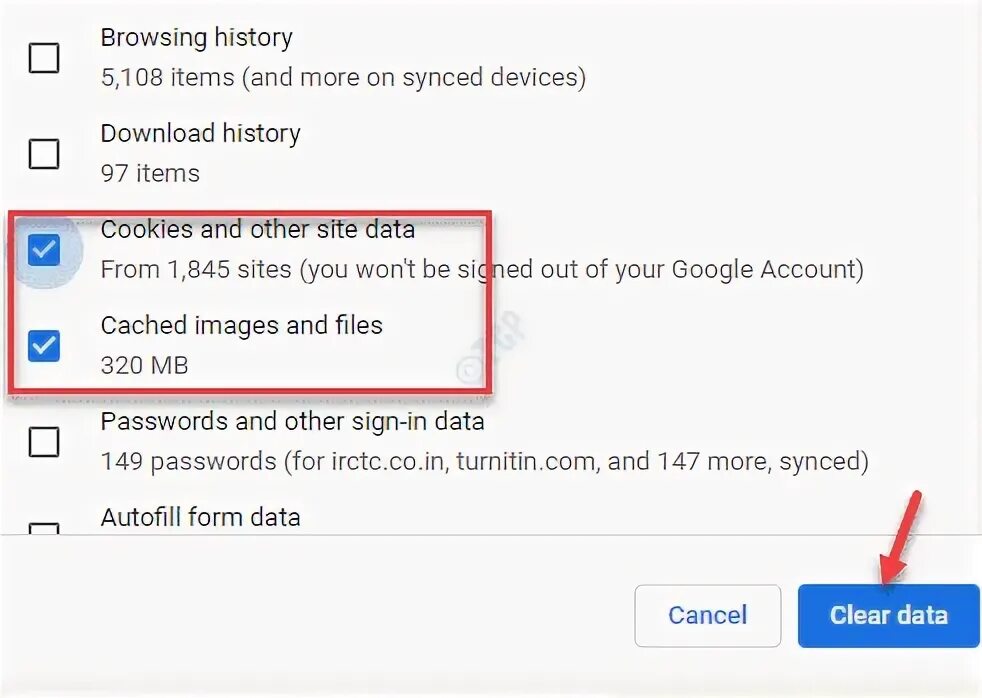Select the "Cached images and files" heading
982x698 pixels.
tap(241, 325)
